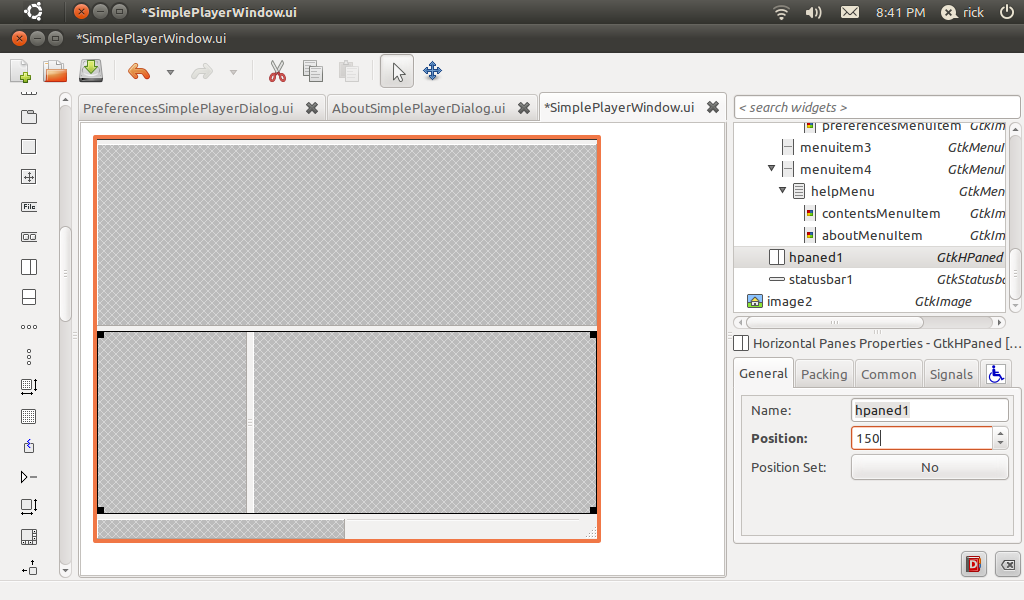This screenshot has width=1024, height=600.
Task: Pick the Viewport palette icon
Action: [x=29, y=507]
